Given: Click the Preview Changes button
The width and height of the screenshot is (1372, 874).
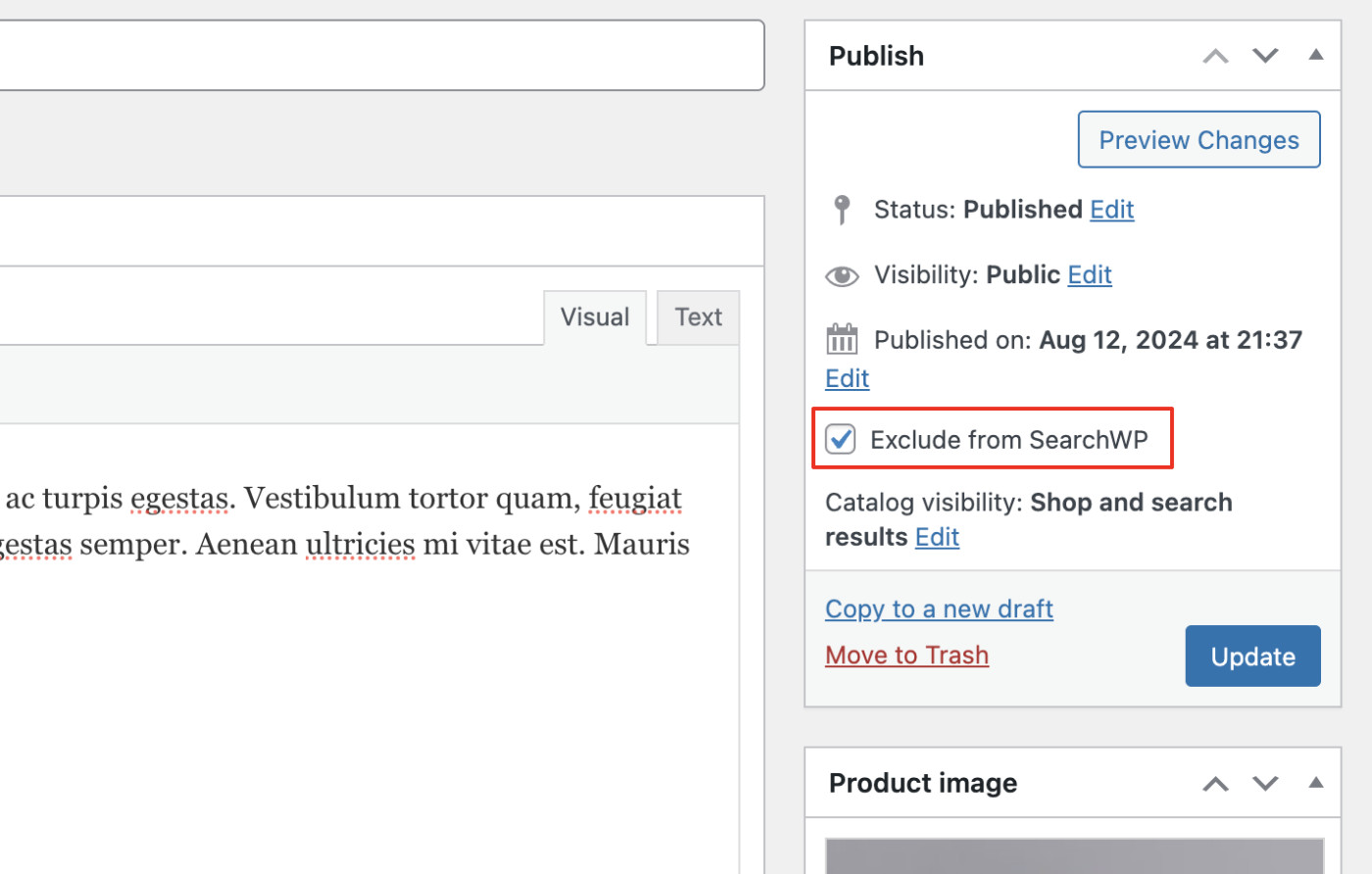Looking at the screenshot, I should click(1199, 139).
